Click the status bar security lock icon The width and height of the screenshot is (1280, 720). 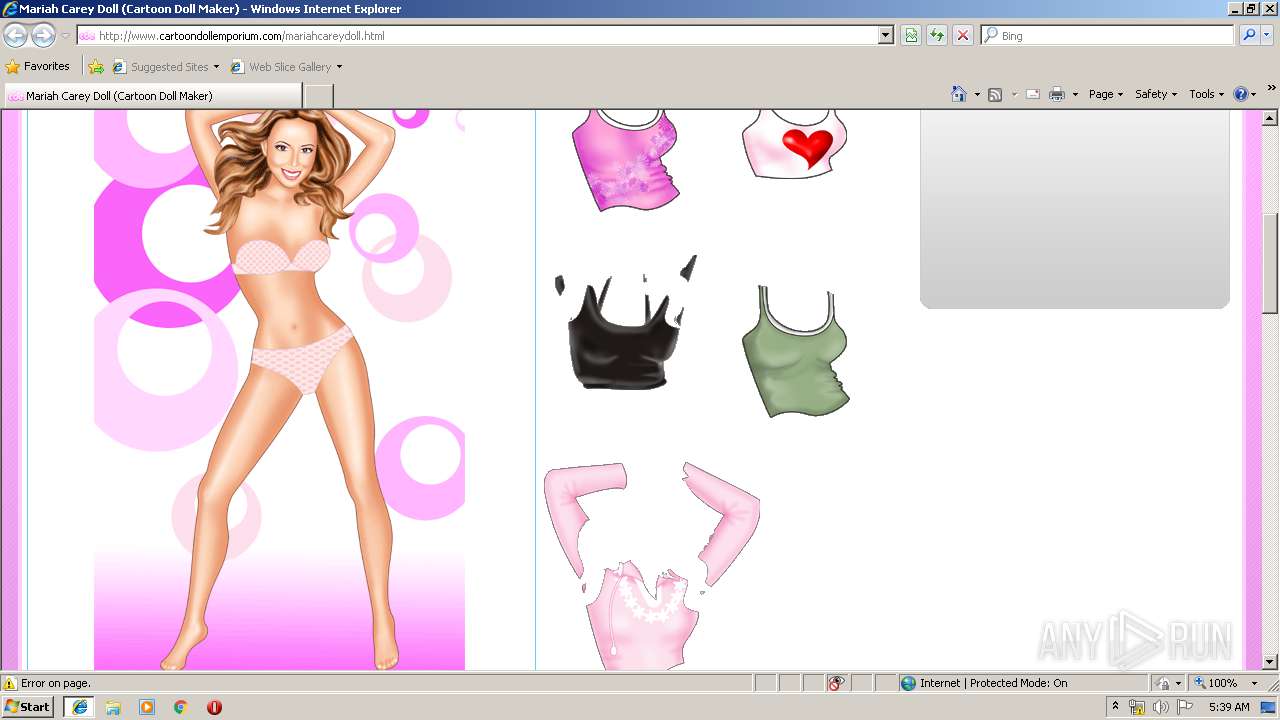coord(1163,683)
